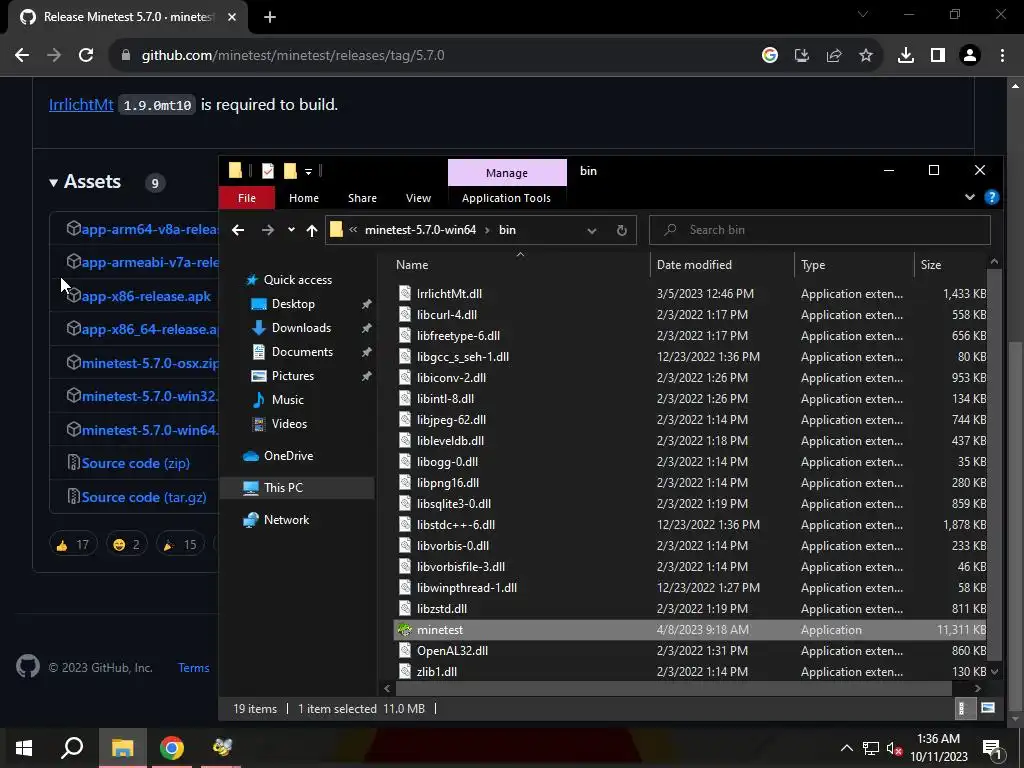
Task: Refresh the bin folder view
Action: (622, 230)
